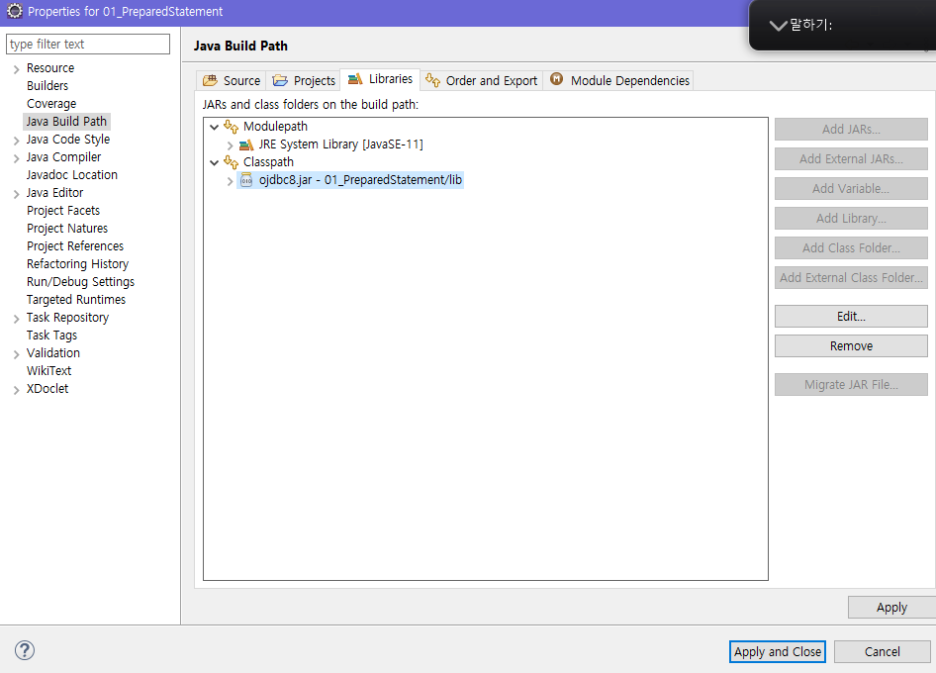936x673 pixels.
Task: Click the Apply button
Action: click(x=892, y=607)
